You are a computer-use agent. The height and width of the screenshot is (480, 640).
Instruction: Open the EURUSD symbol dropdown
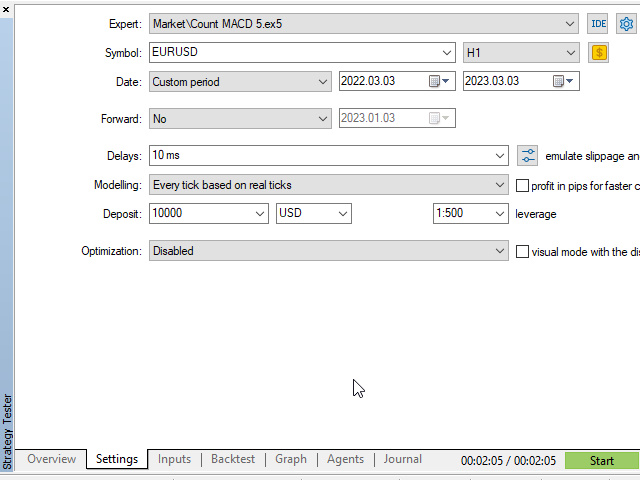point(447,53)
